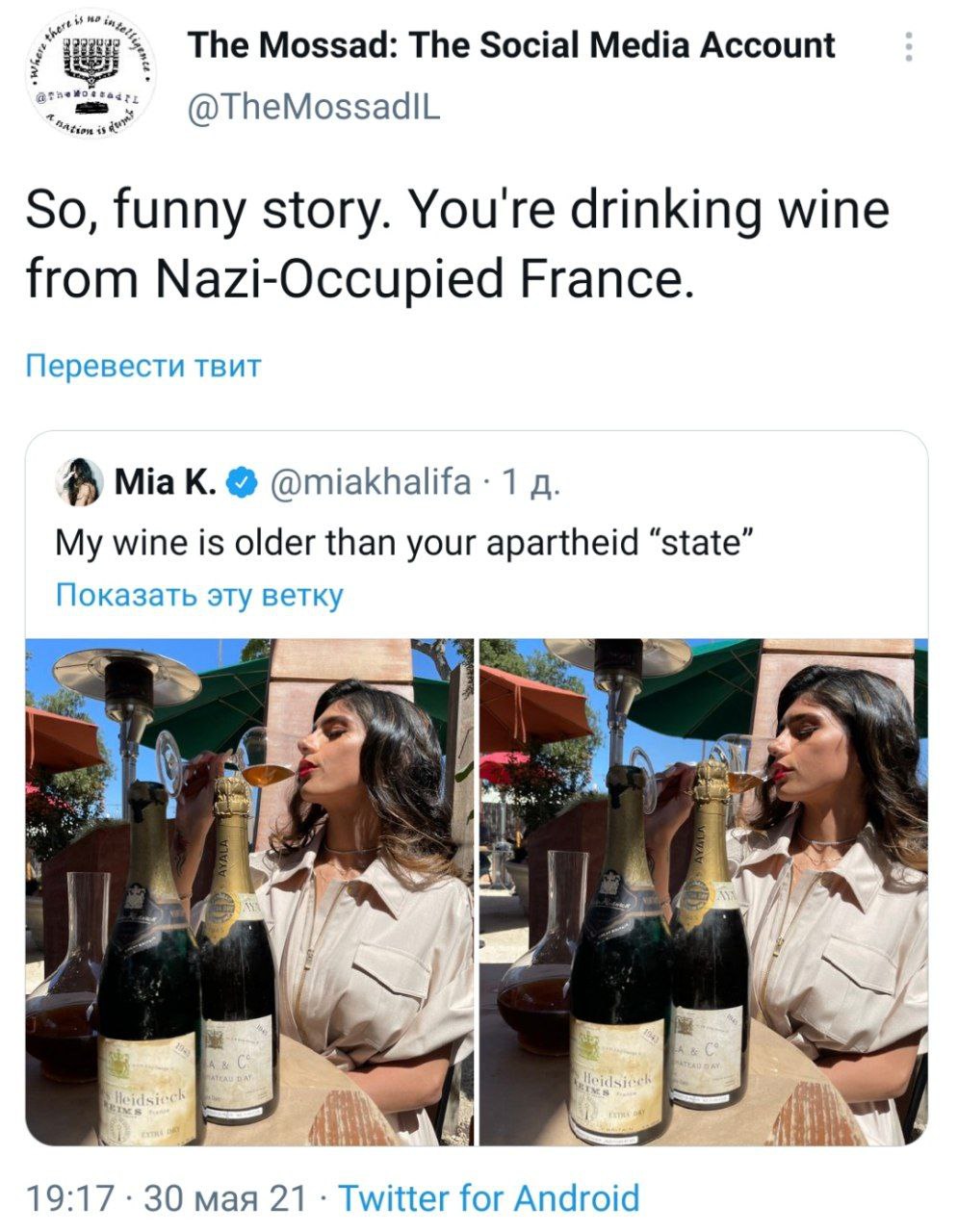This screenshot has width=958, height=1232.
Task: Open the @miakhalifa handle
Action: (x=373, y=482)
